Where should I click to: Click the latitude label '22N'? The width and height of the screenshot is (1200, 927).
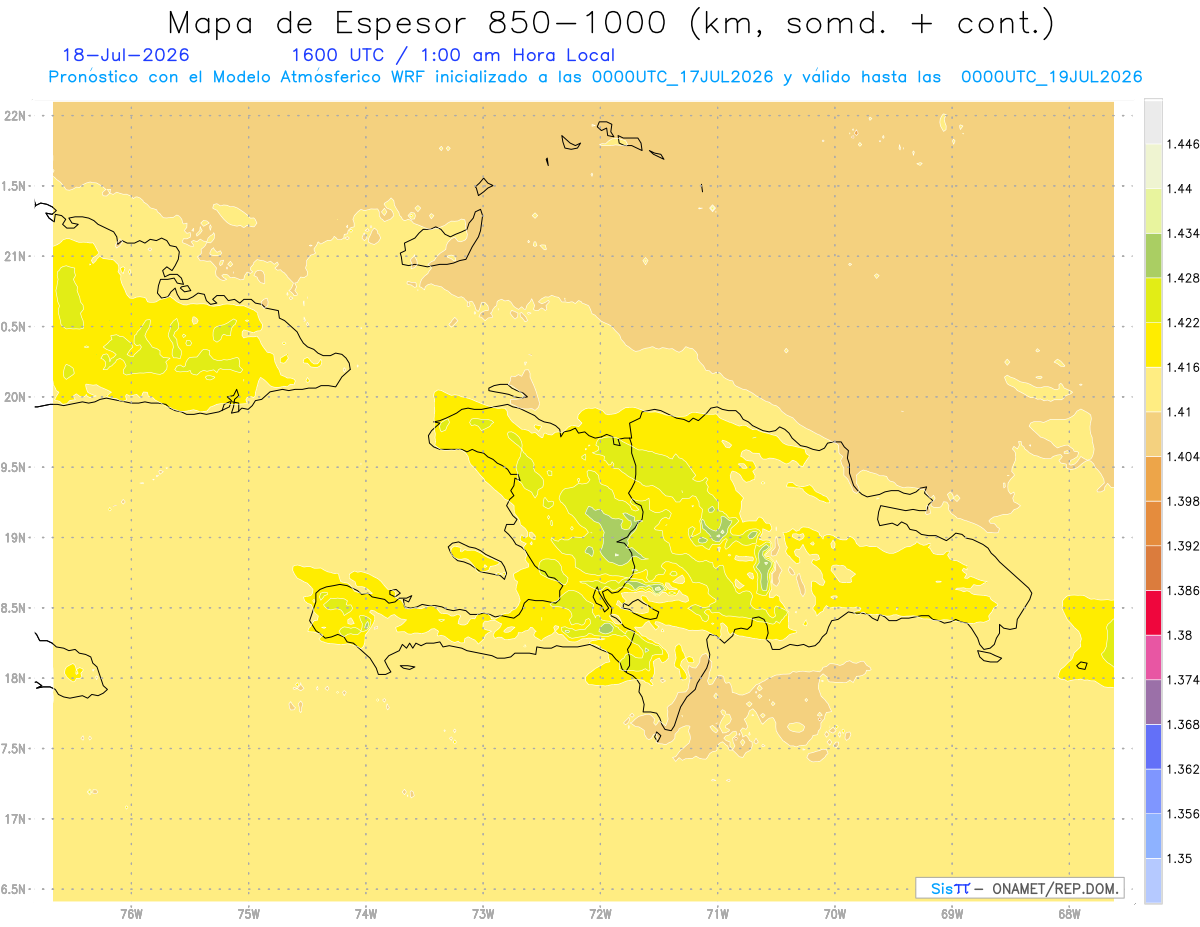(x=15, y=116)
